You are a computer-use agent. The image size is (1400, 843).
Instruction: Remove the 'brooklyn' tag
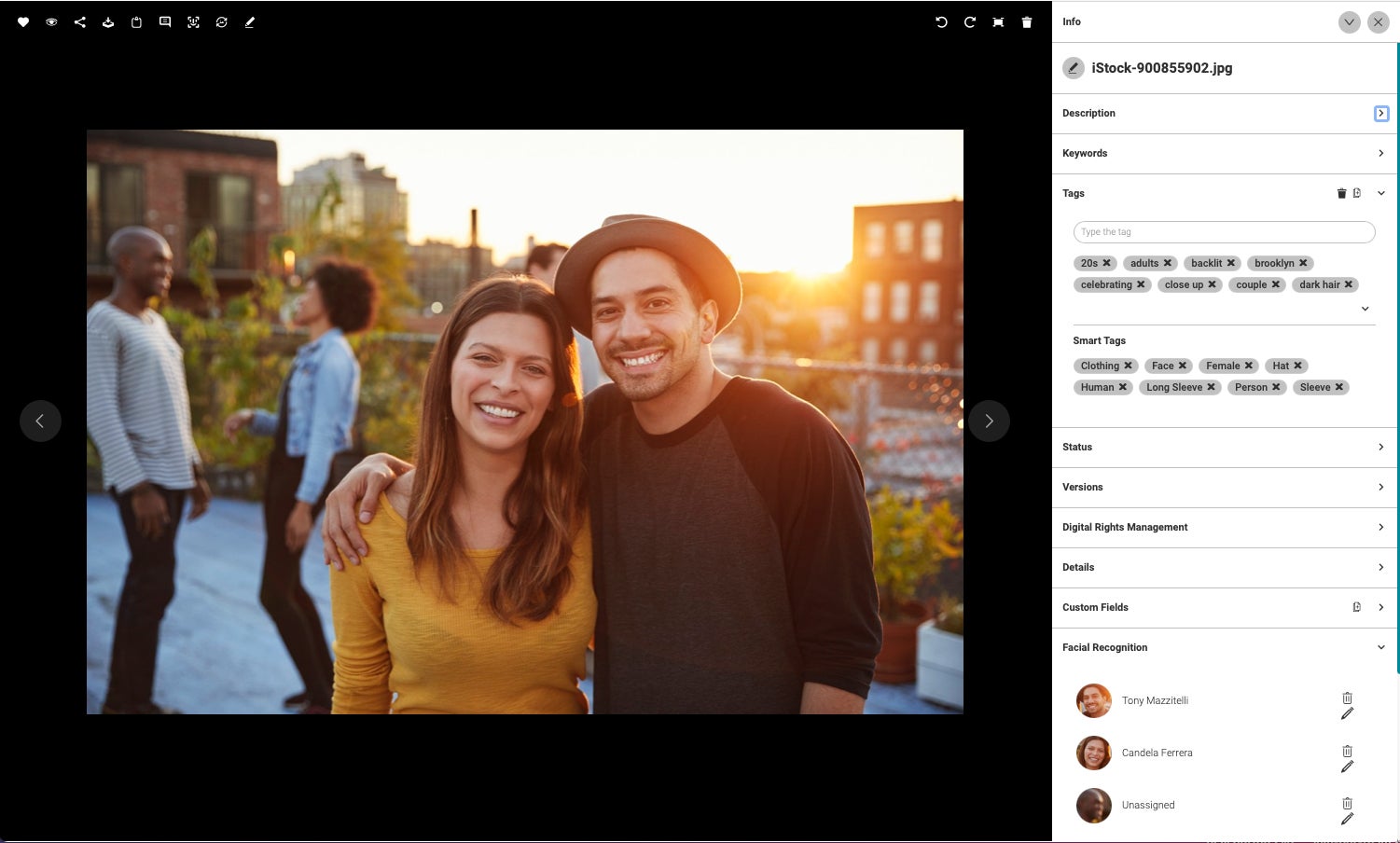coord(1303,263)
